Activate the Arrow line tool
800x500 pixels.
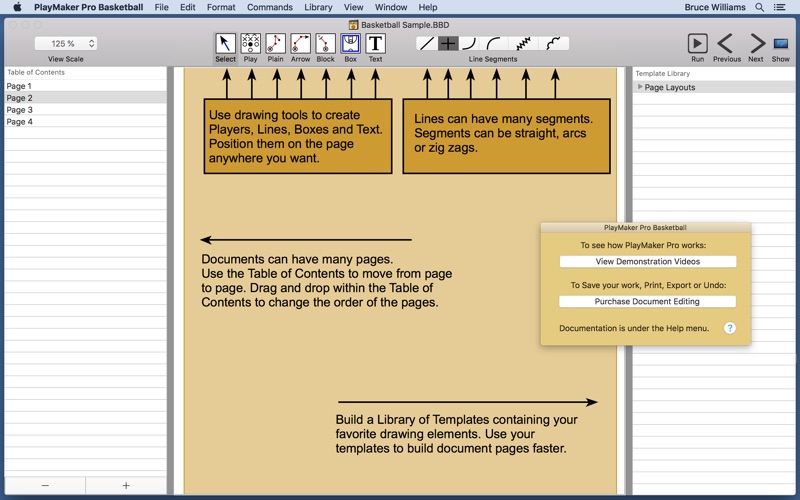tap(301, 44)
